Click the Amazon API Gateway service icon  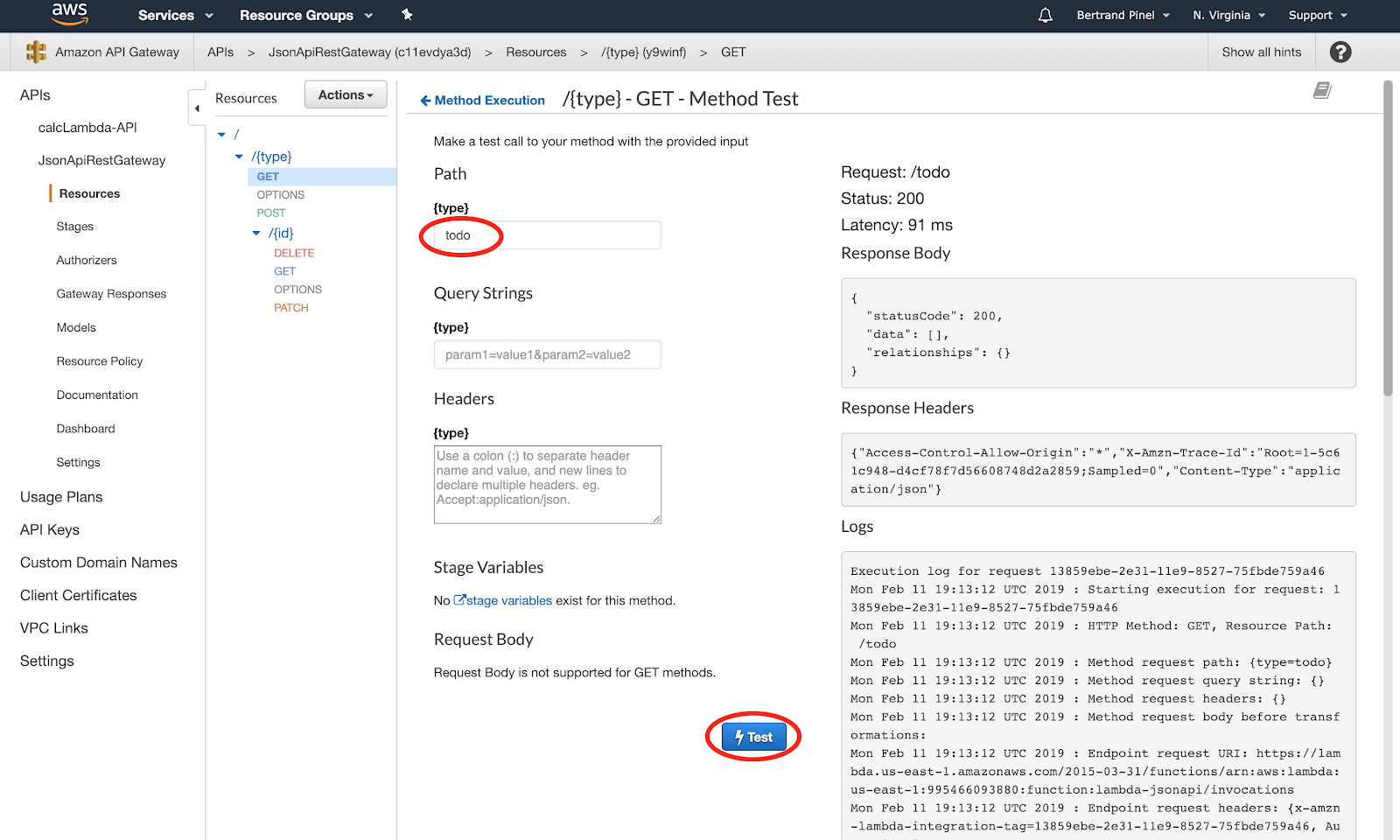tap(36, 52)
